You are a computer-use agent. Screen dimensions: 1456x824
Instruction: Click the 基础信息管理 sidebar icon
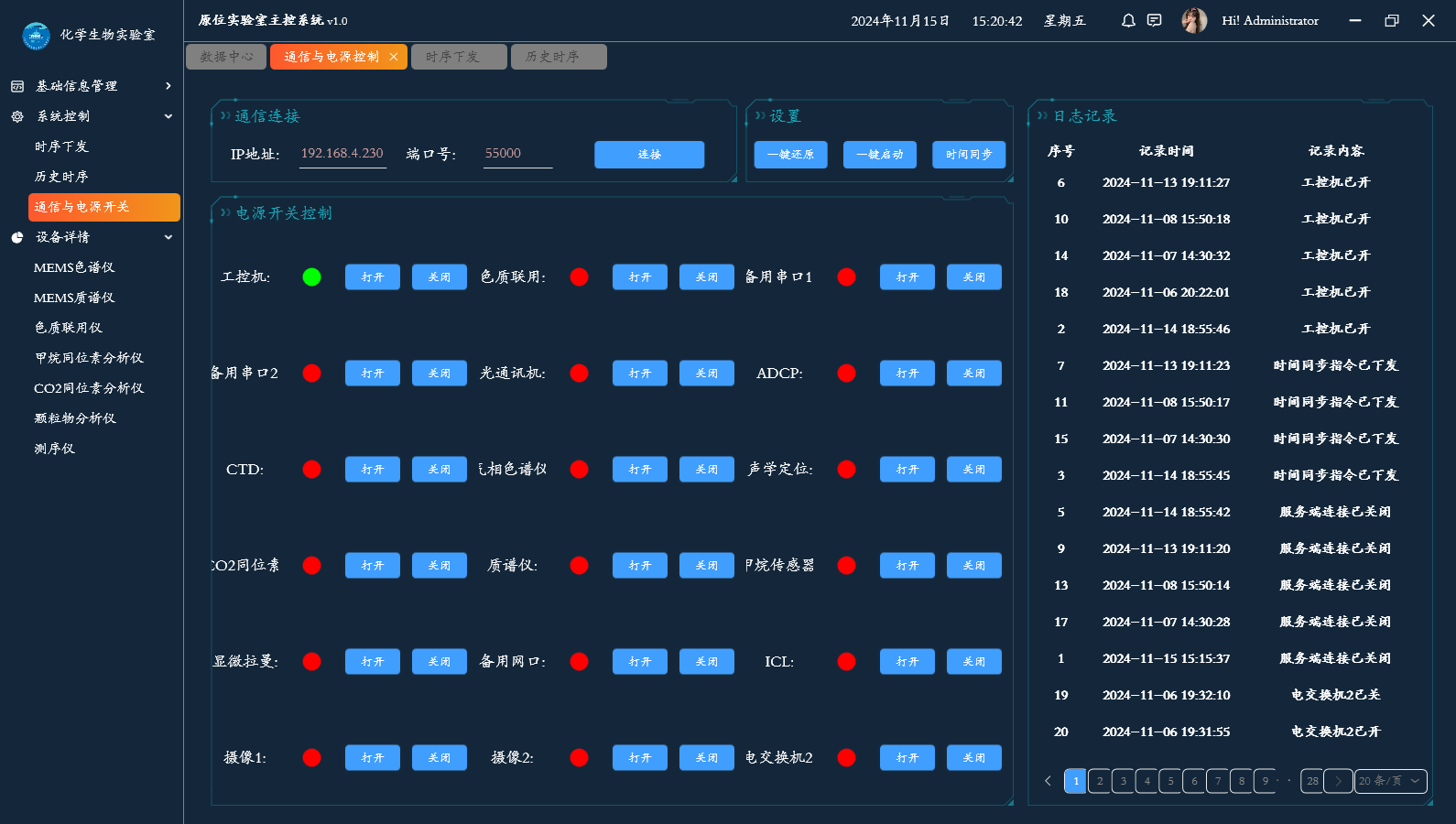click(x=17, y=86)
